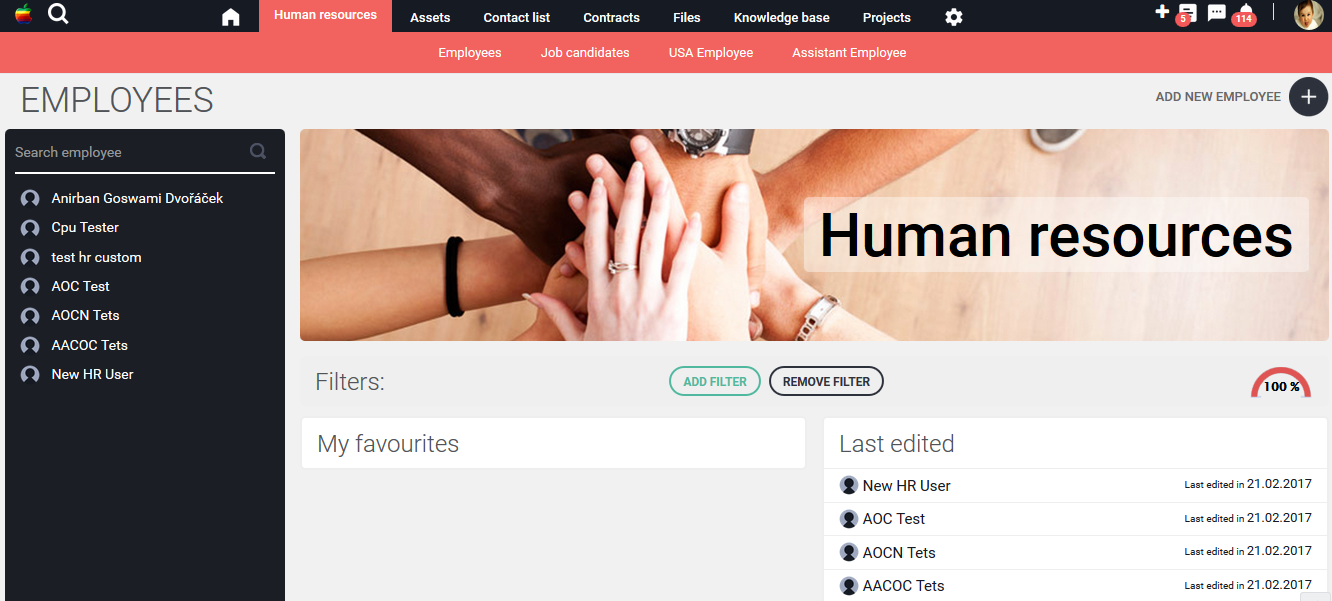Open employee test hr custom in sidebar
The image size is (1332, 601).
(x=96, y=257)
